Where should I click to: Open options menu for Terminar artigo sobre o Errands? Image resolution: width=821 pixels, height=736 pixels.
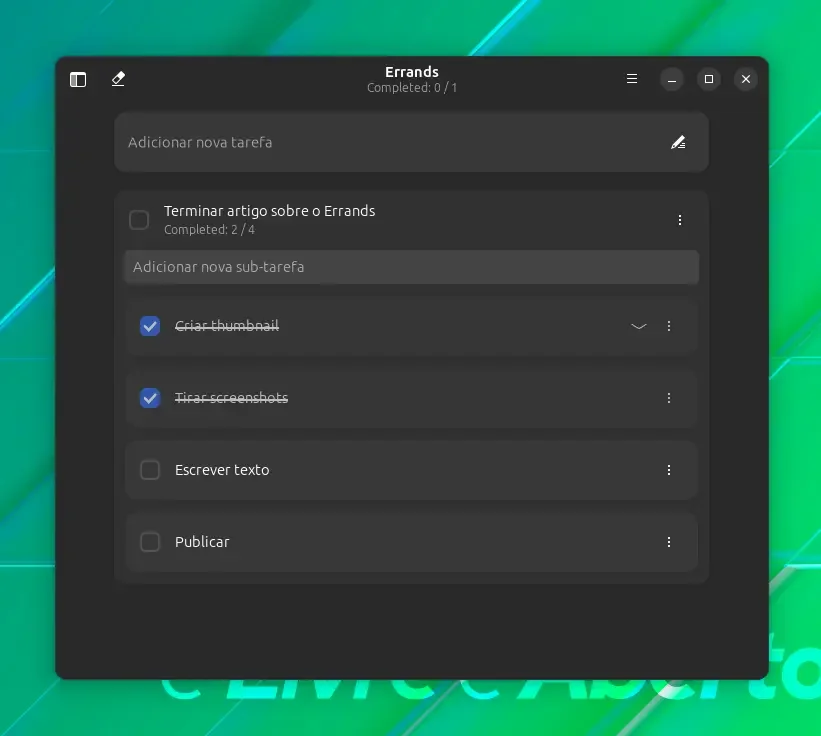point(680,220)
